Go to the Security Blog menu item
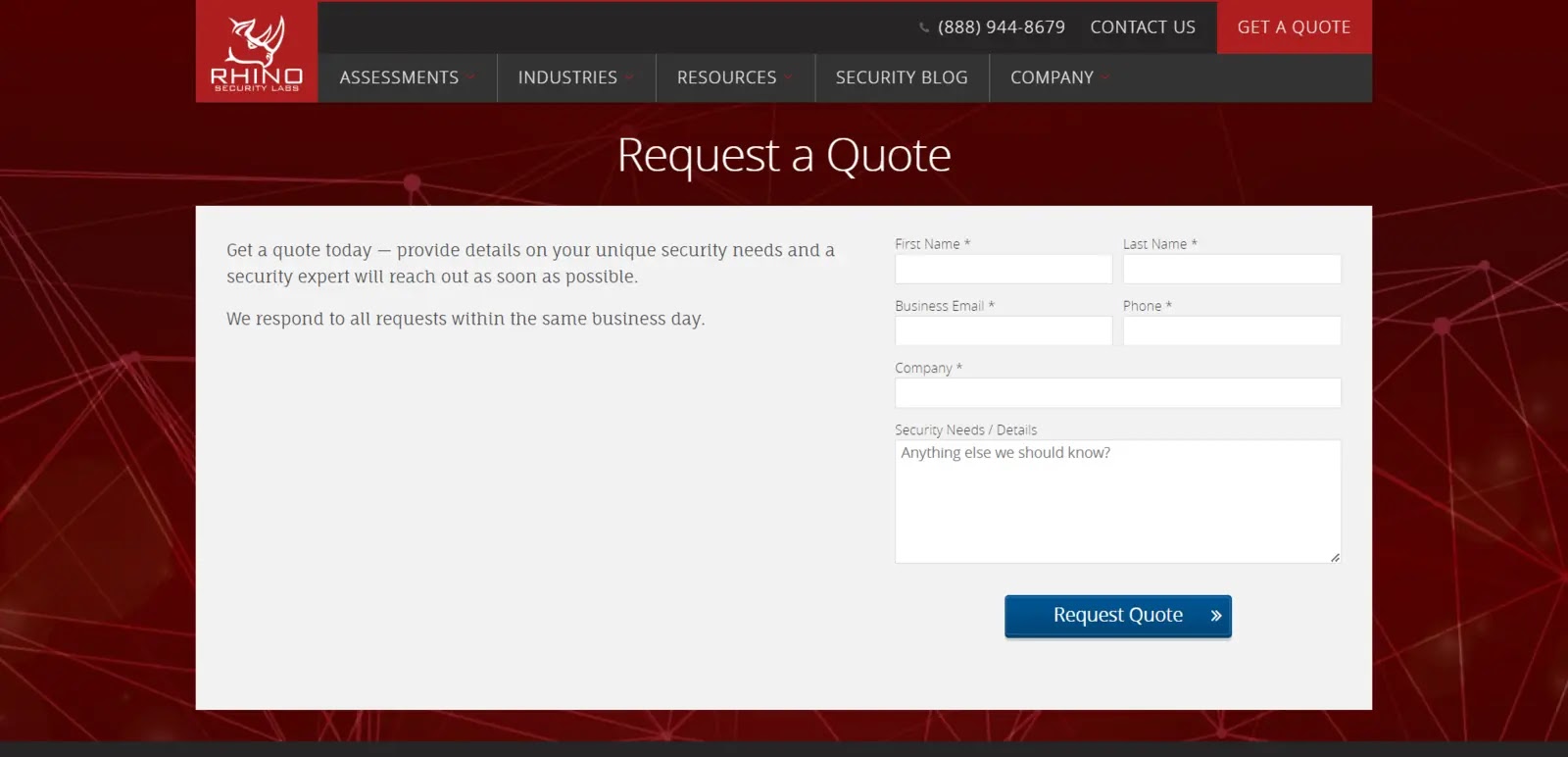1568x757 pixels. coord(901,77)
